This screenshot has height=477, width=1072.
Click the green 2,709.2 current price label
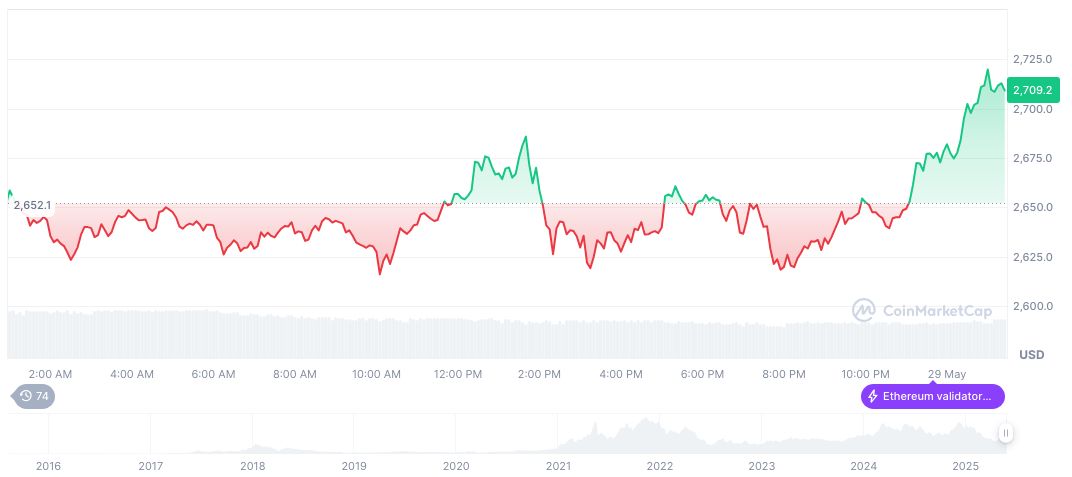(x=1032, y=89)
